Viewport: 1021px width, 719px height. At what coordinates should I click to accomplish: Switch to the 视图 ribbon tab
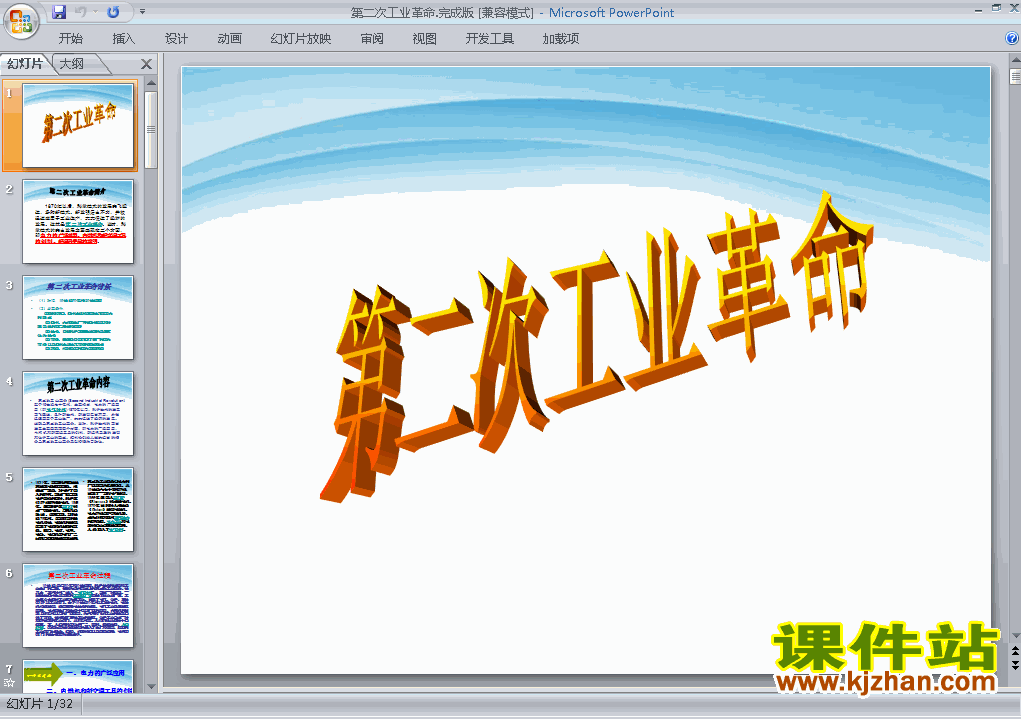point(425,38)
